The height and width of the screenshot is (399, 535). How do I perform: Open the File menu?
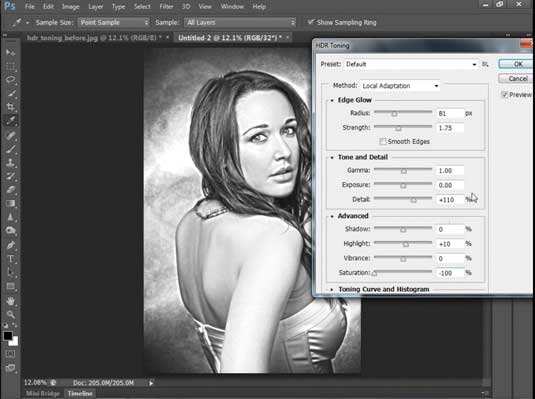[x=30, y=6]
